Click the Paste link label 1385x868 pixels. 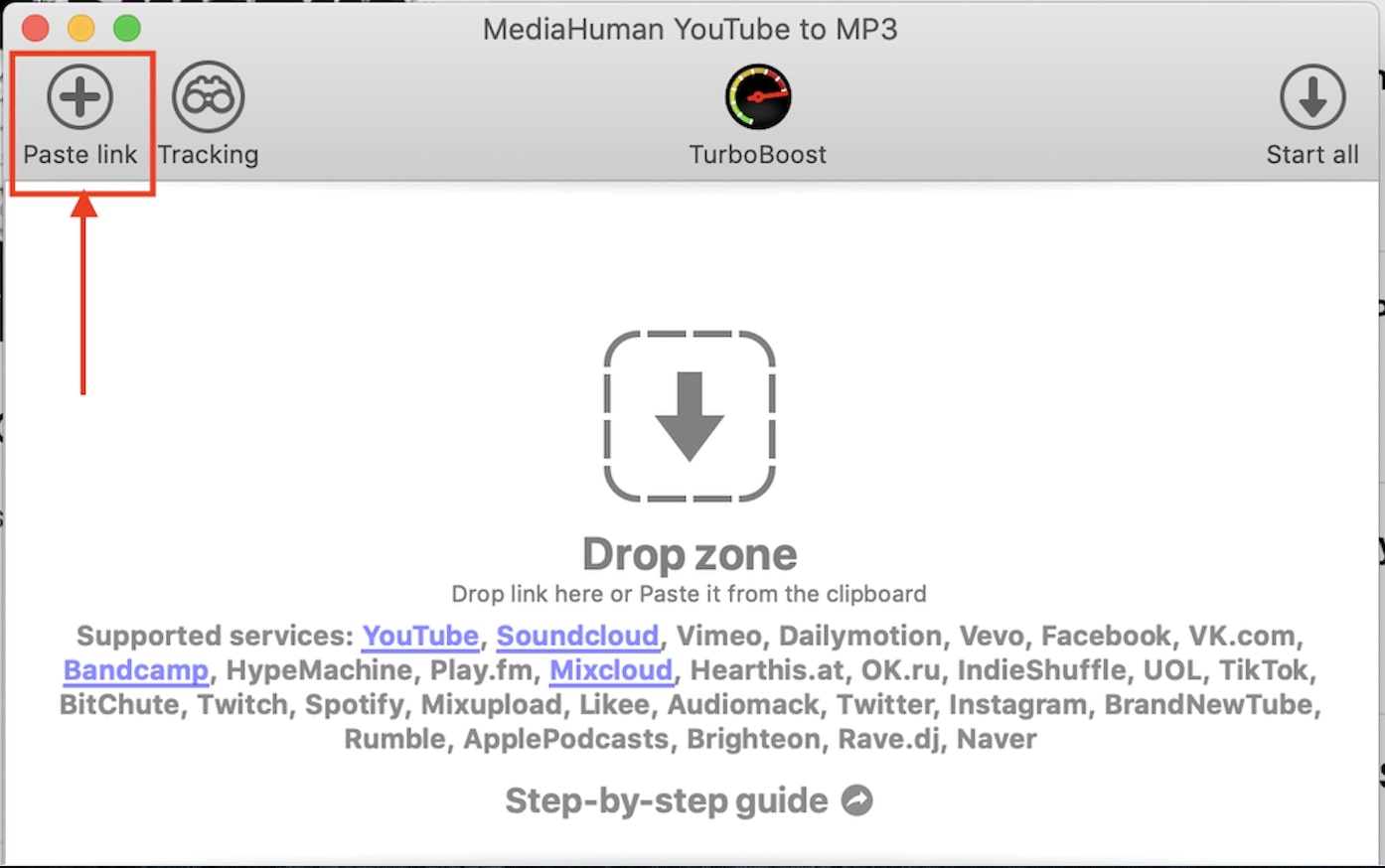(x=80, y=155)
